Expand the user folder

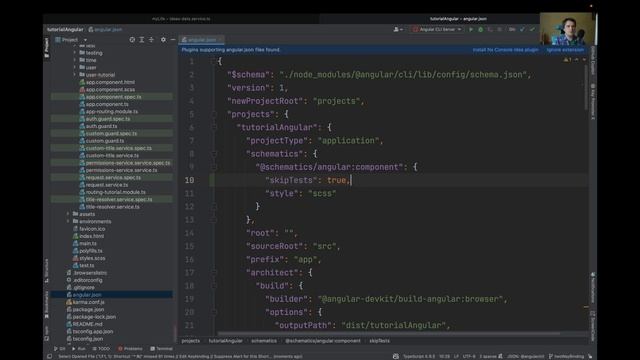[75, 68]
